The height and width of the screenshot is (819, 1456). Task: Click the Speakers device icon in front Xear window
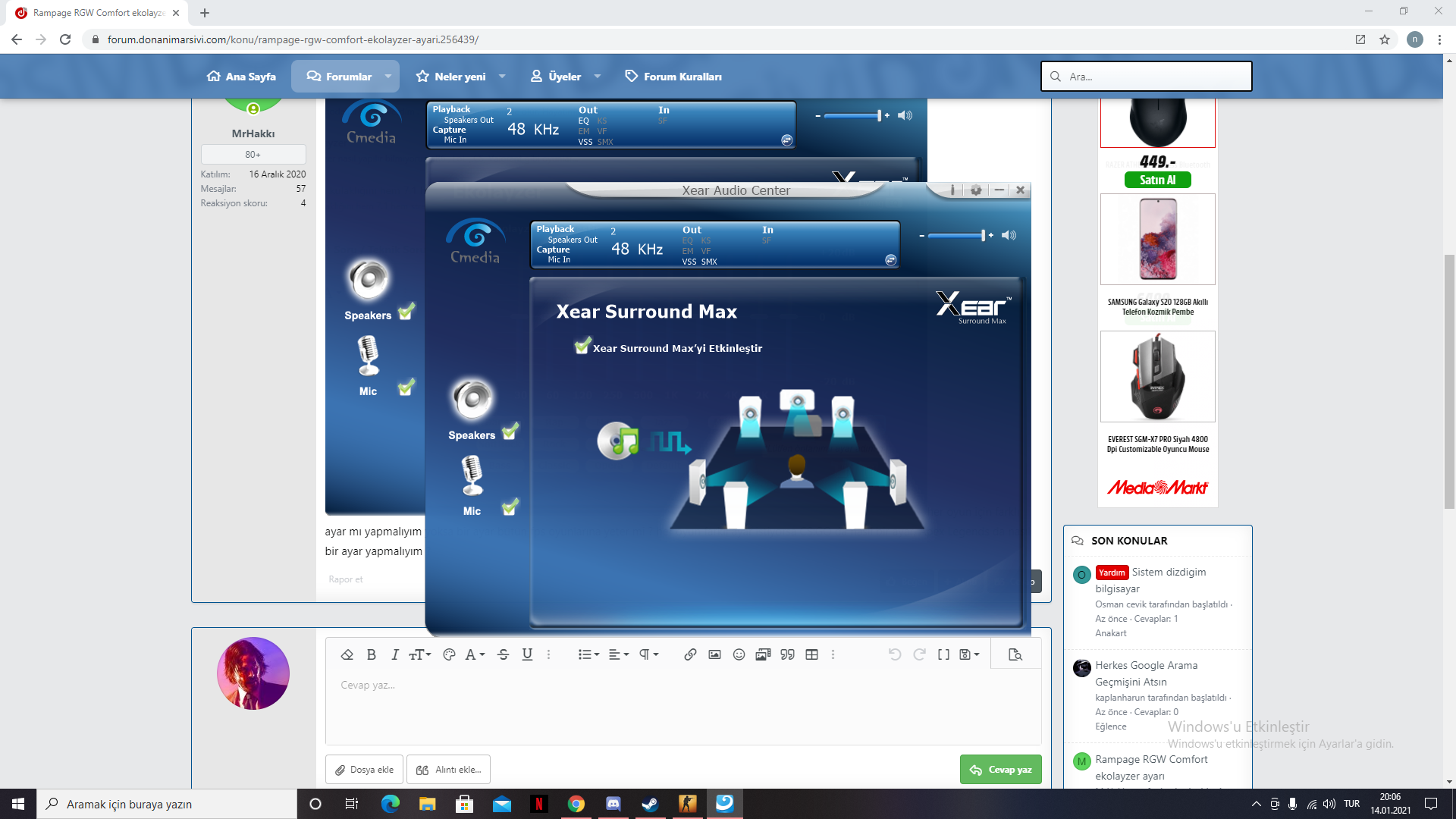point(472,400)
